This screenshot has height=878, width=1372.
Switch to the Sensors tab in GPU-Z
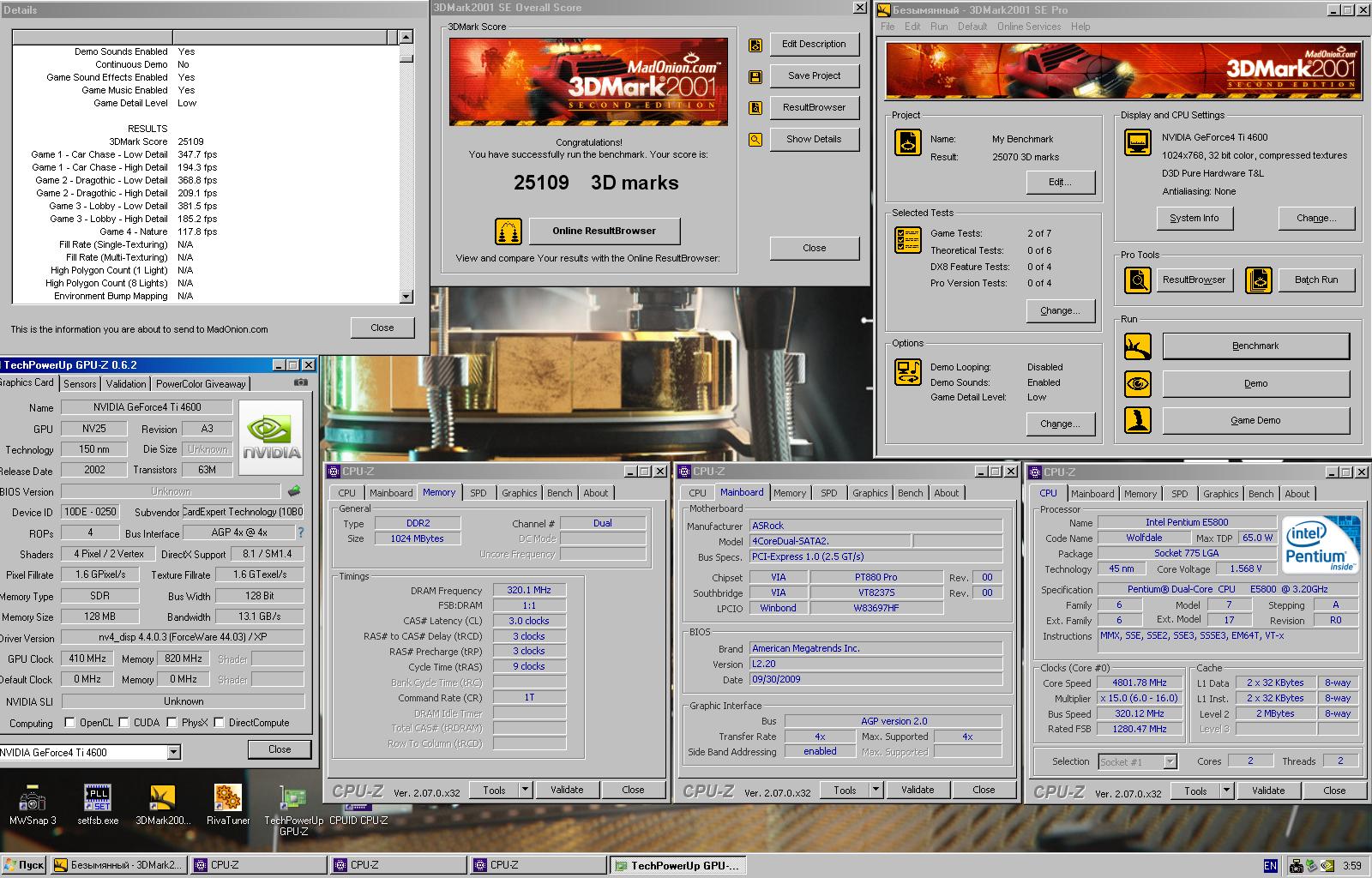[80, 384]
